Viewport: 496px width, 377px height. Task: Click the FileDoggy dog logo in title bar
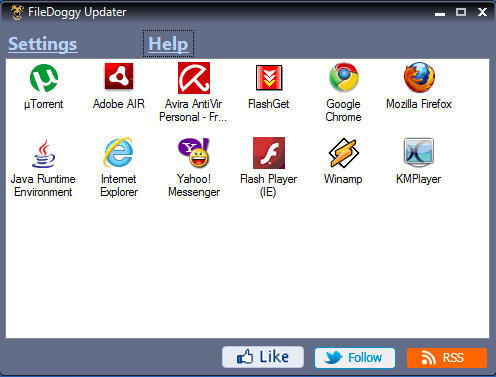click(17, 12)
